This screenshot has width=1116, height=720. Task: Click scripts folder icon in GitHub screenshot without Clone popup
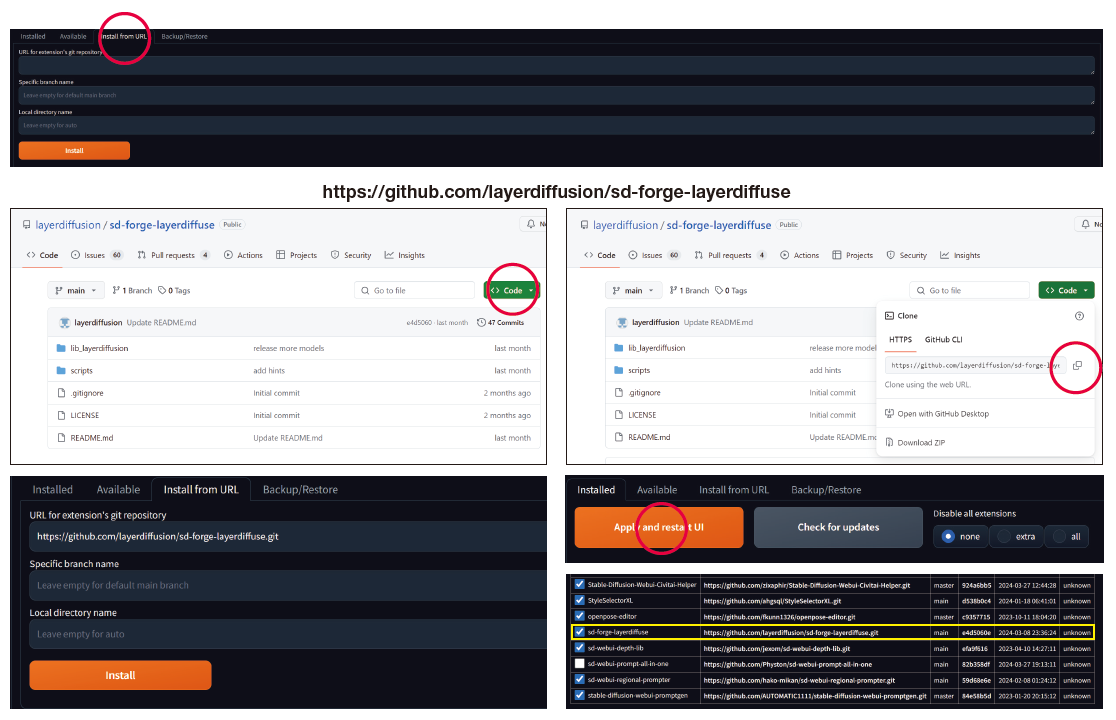coord(61,371)
